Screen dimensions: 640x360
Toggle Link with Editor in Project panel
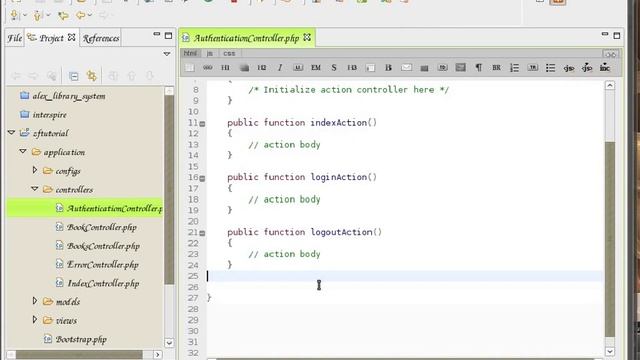(x=92, y=76)
